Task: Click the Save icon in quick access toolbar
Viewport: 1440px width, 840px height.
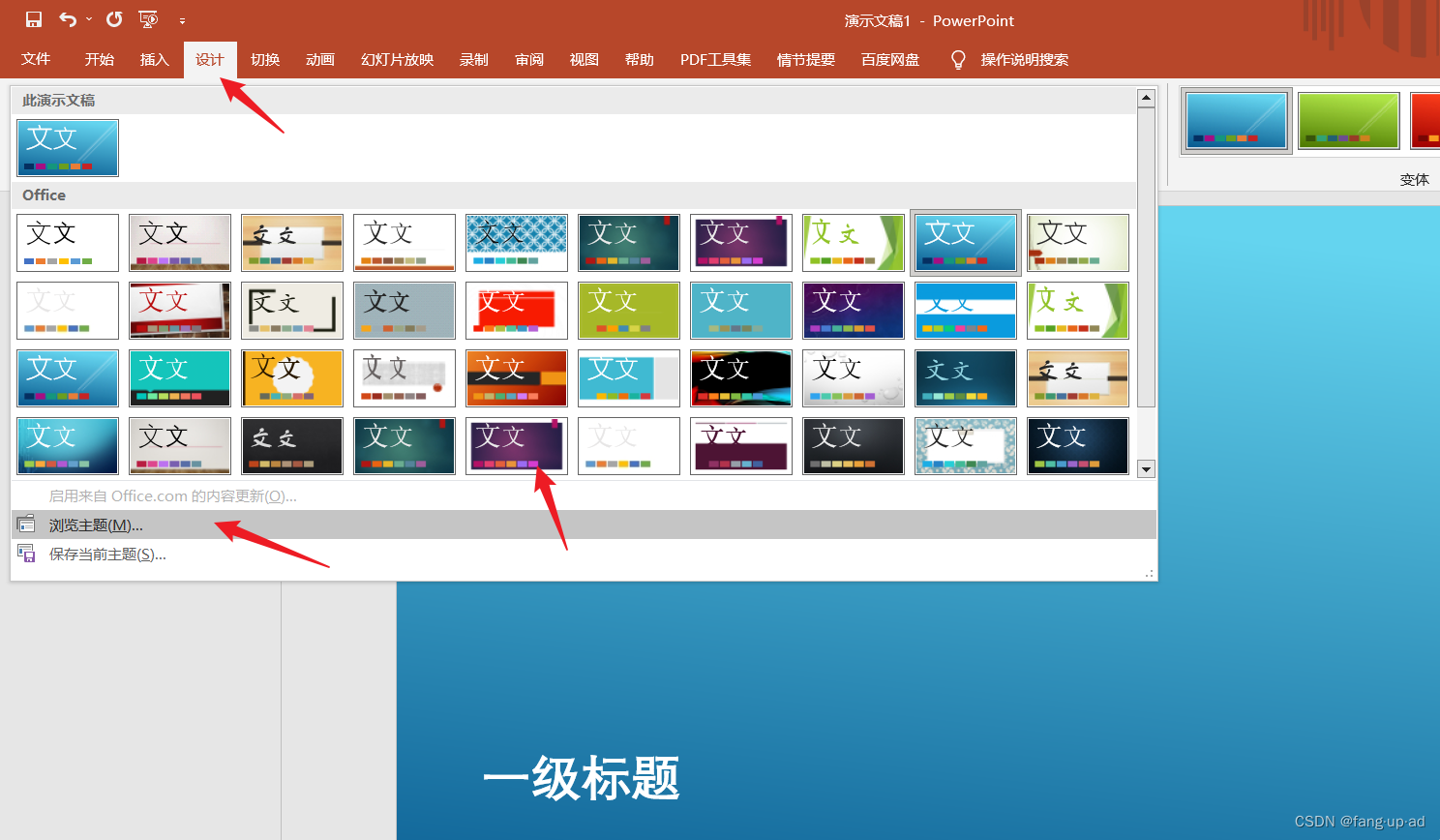Action: point(34,19)
